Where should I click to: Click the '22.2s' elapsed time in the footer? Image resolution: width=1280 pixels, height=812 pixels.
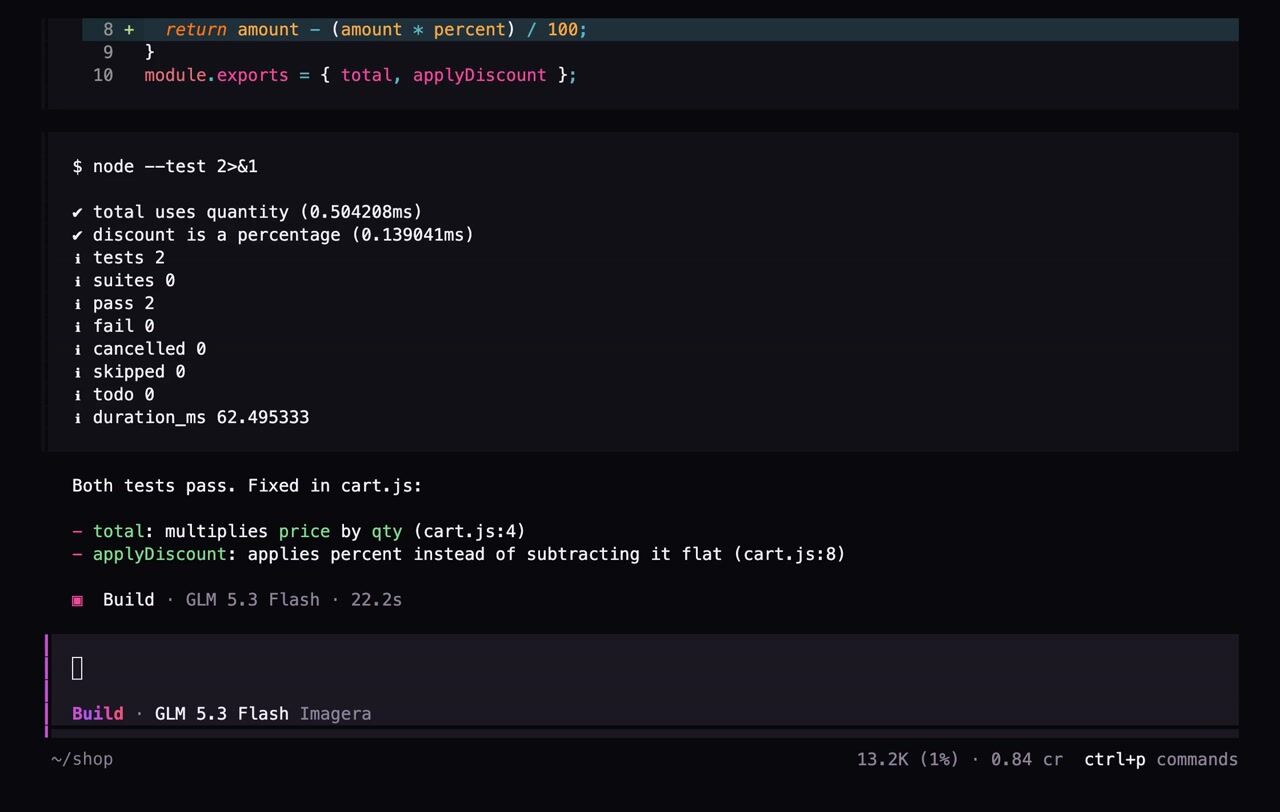tap(376, 600)
